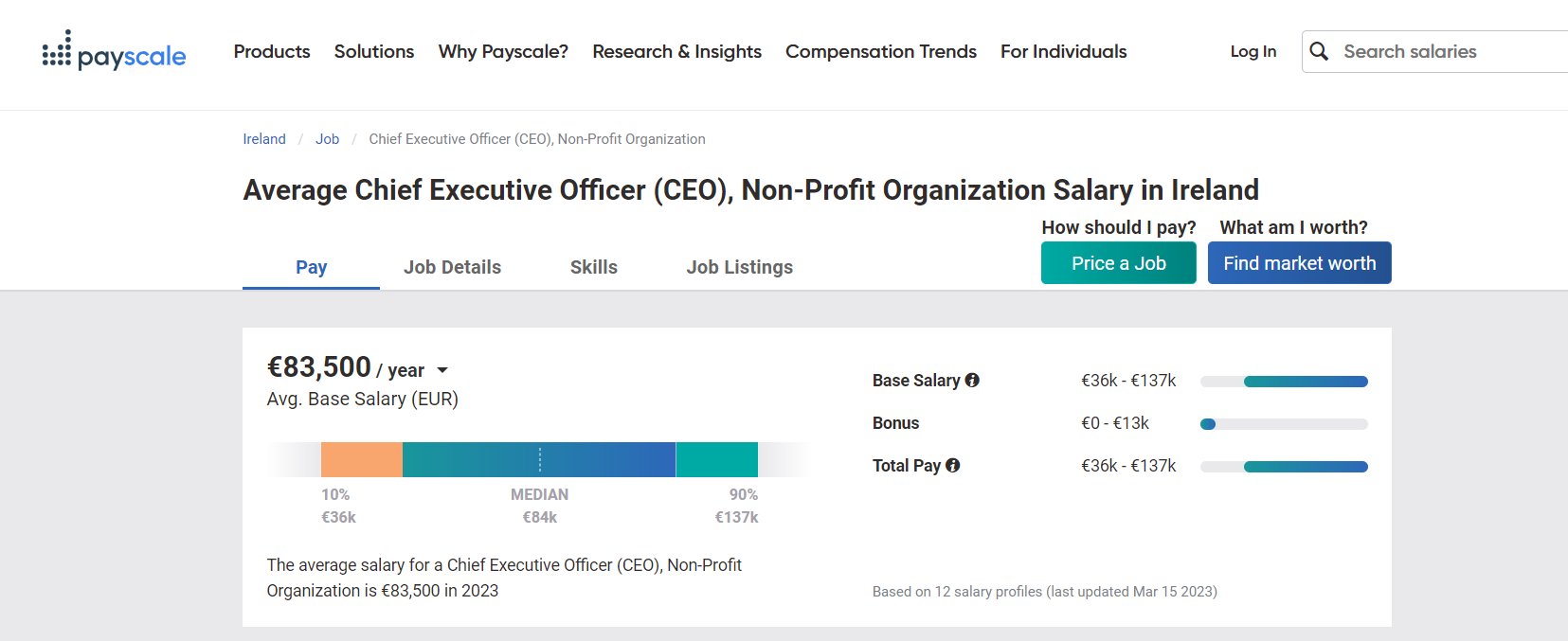The image size is (1568, 641).
Task: Click the teal 90% segment of salary chart
Action: coord(717,459)
